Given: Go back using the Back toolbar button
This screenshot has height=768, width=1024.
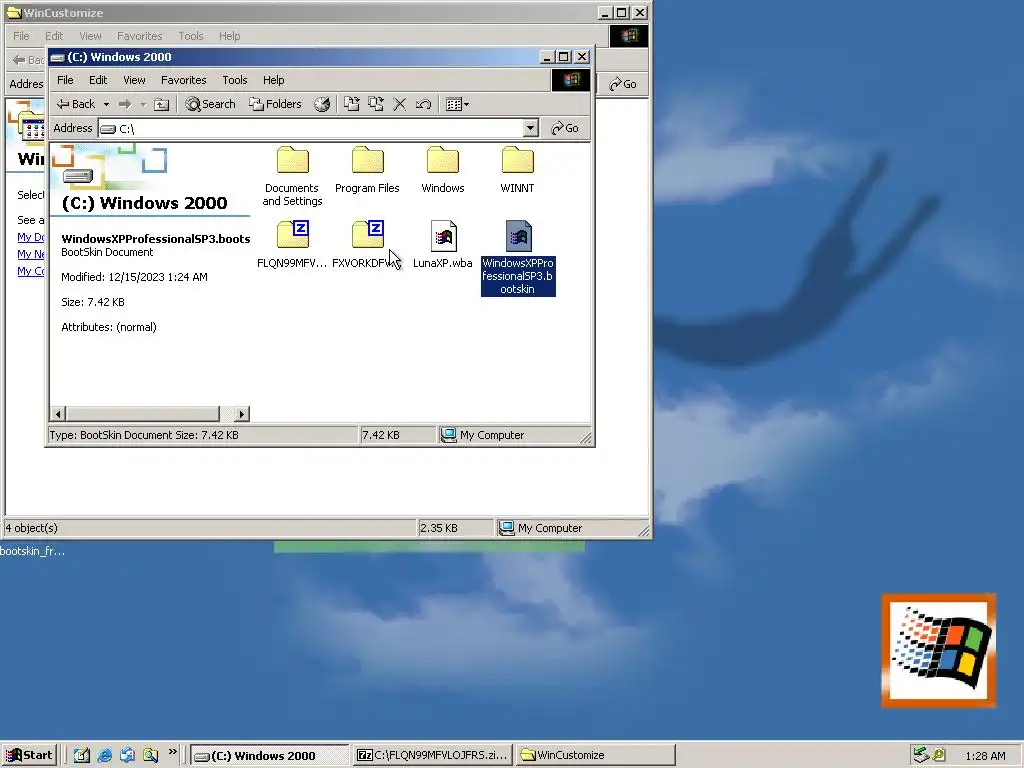Looking at the screenshot, I should coord(75,104).
